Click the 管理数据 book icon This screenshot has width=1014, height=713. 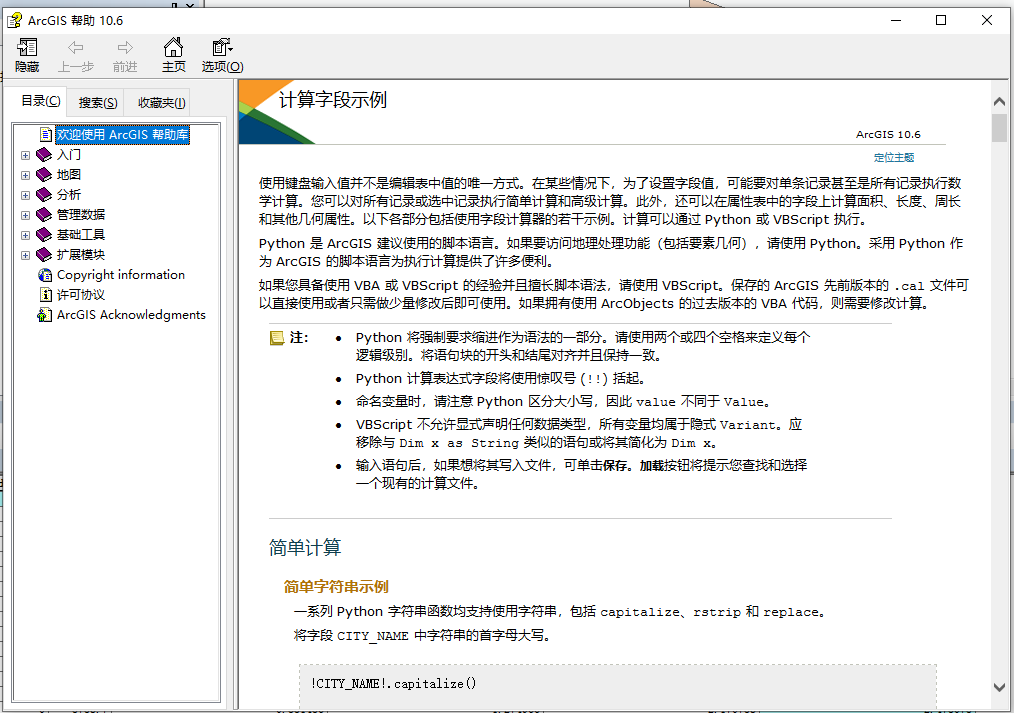(x=44, y=215)
